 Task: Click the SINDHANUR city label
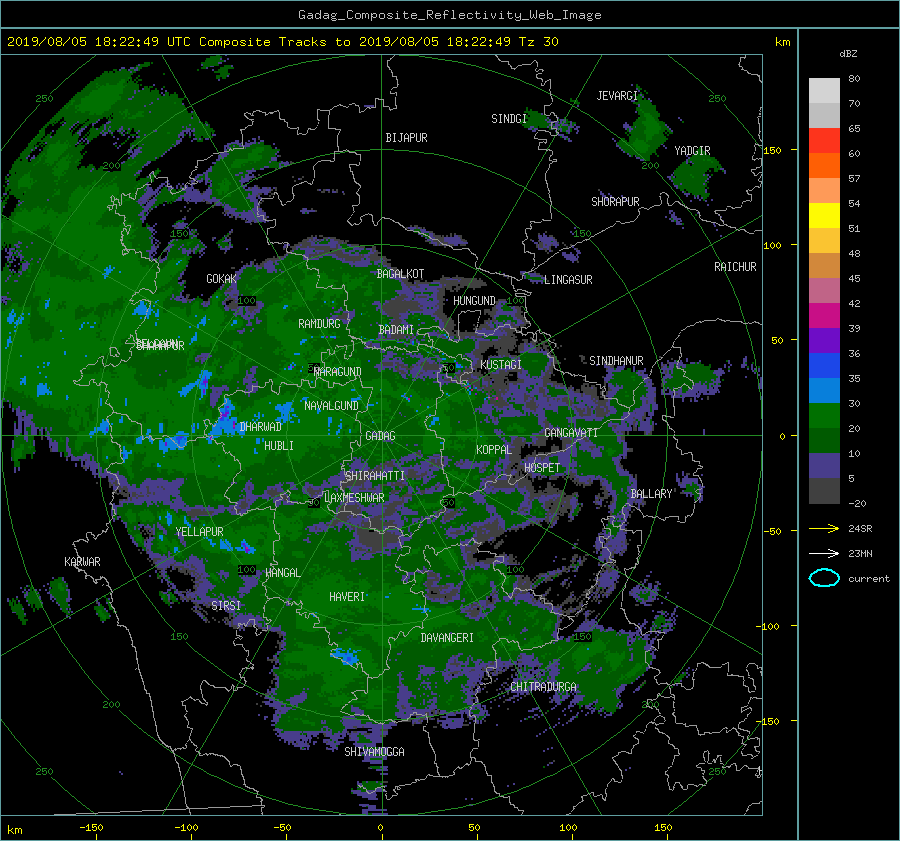pyautogui.click(x=616, y=361)
